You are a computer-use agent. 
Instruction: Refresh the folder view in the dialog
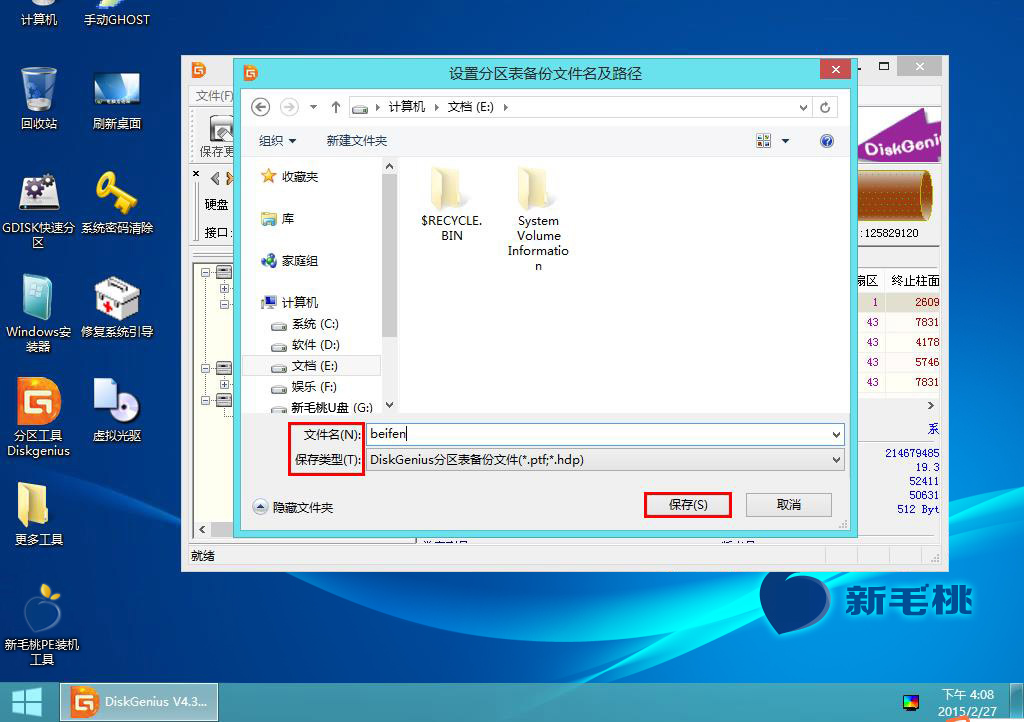[x=825, y=107]
